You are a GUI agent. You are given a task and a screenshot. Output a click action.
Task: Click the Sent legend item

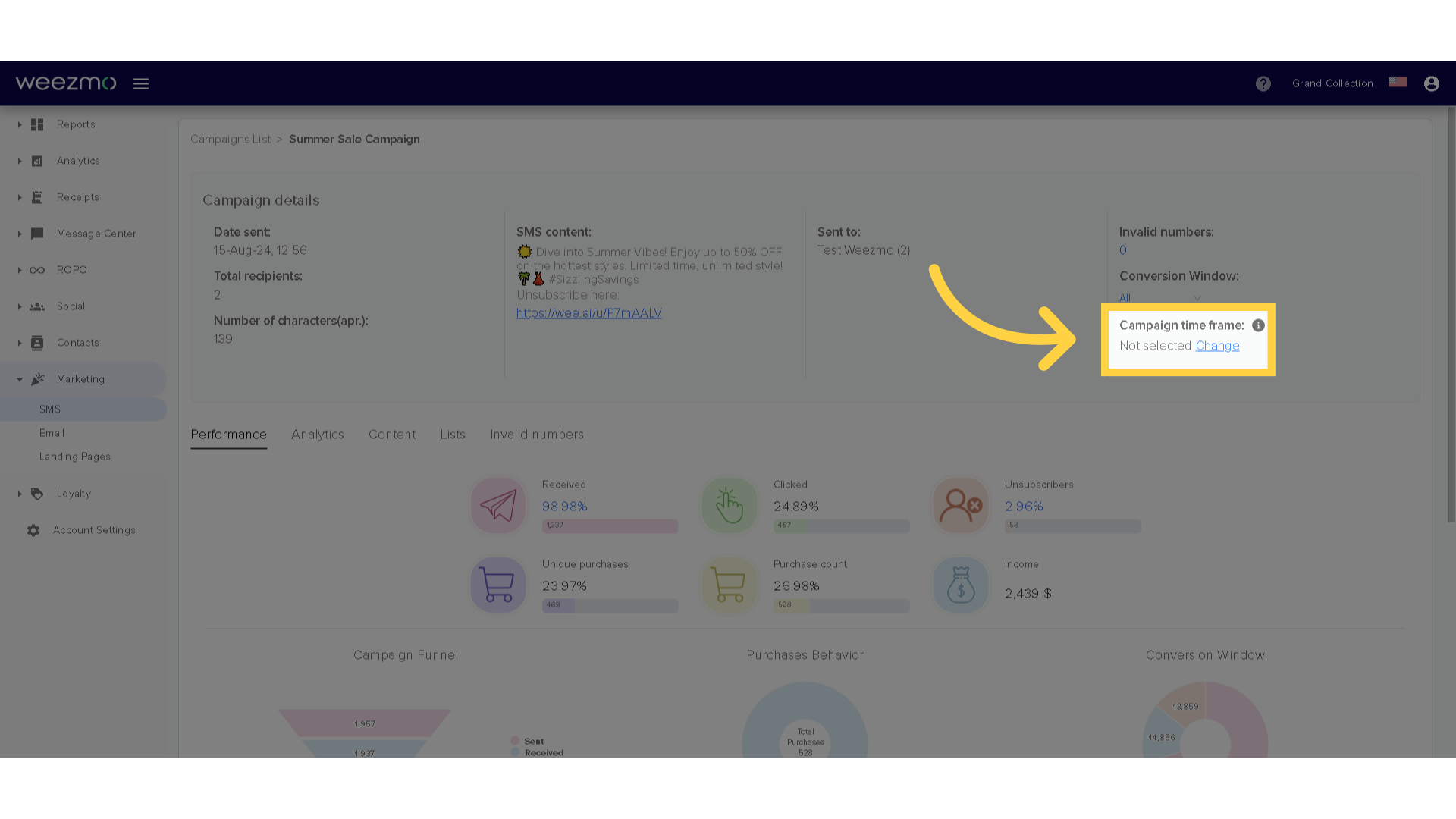[527, 741]
